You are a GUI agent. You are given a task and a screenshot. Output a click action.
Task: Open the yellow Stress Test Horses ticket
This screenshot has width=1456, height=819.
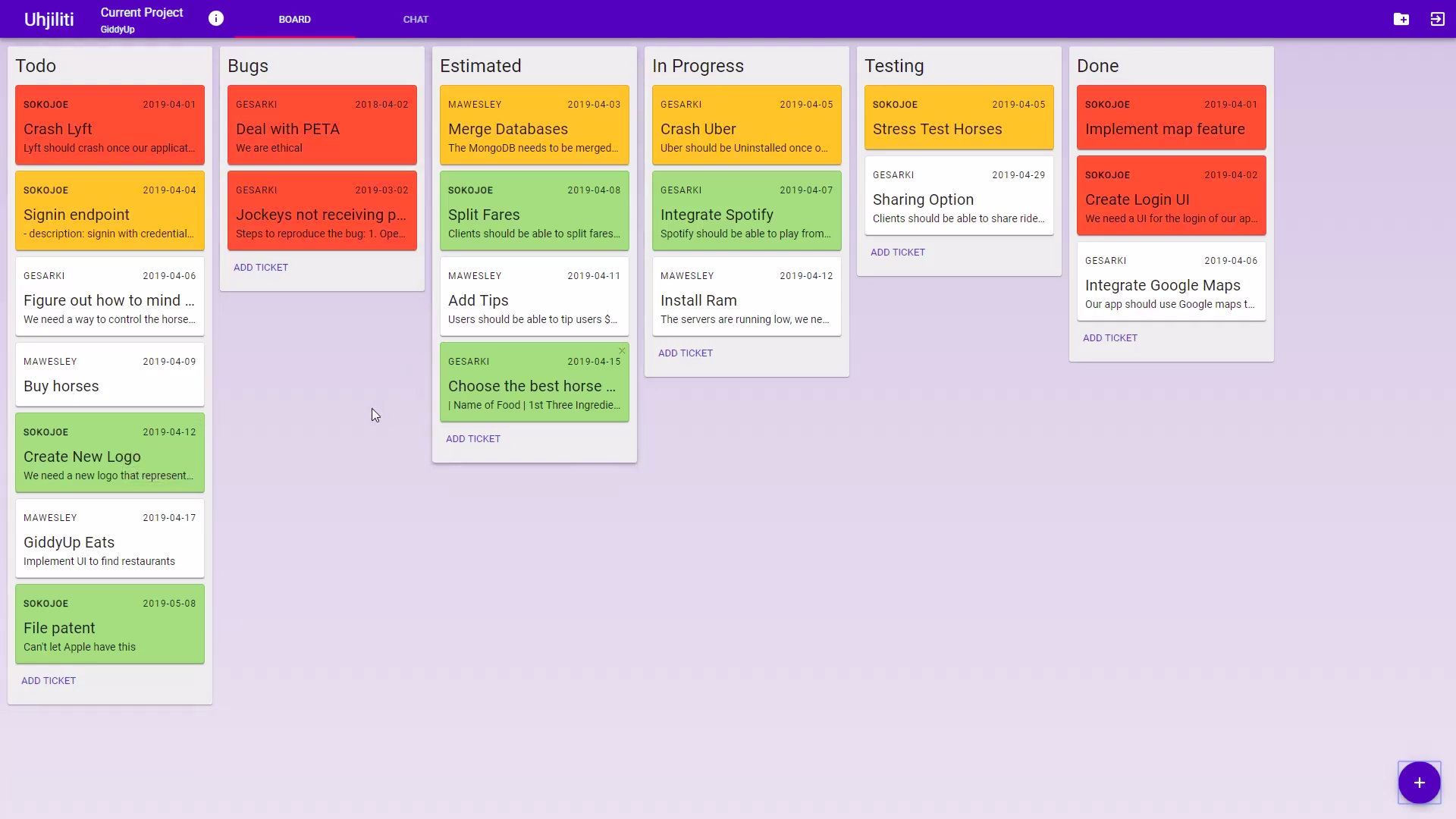(x=959, y=118)
